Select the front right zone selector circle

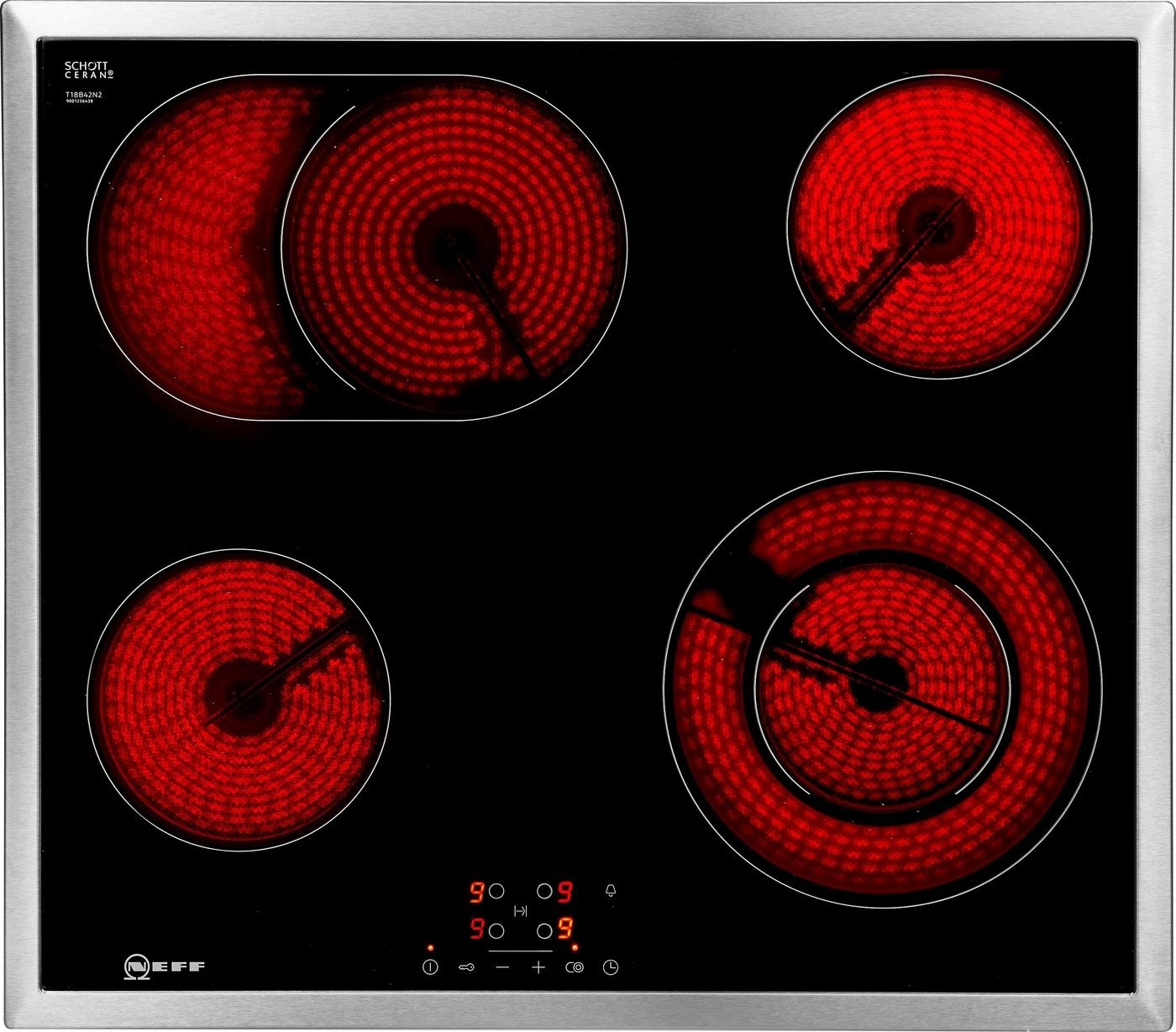tap(545, 930)
